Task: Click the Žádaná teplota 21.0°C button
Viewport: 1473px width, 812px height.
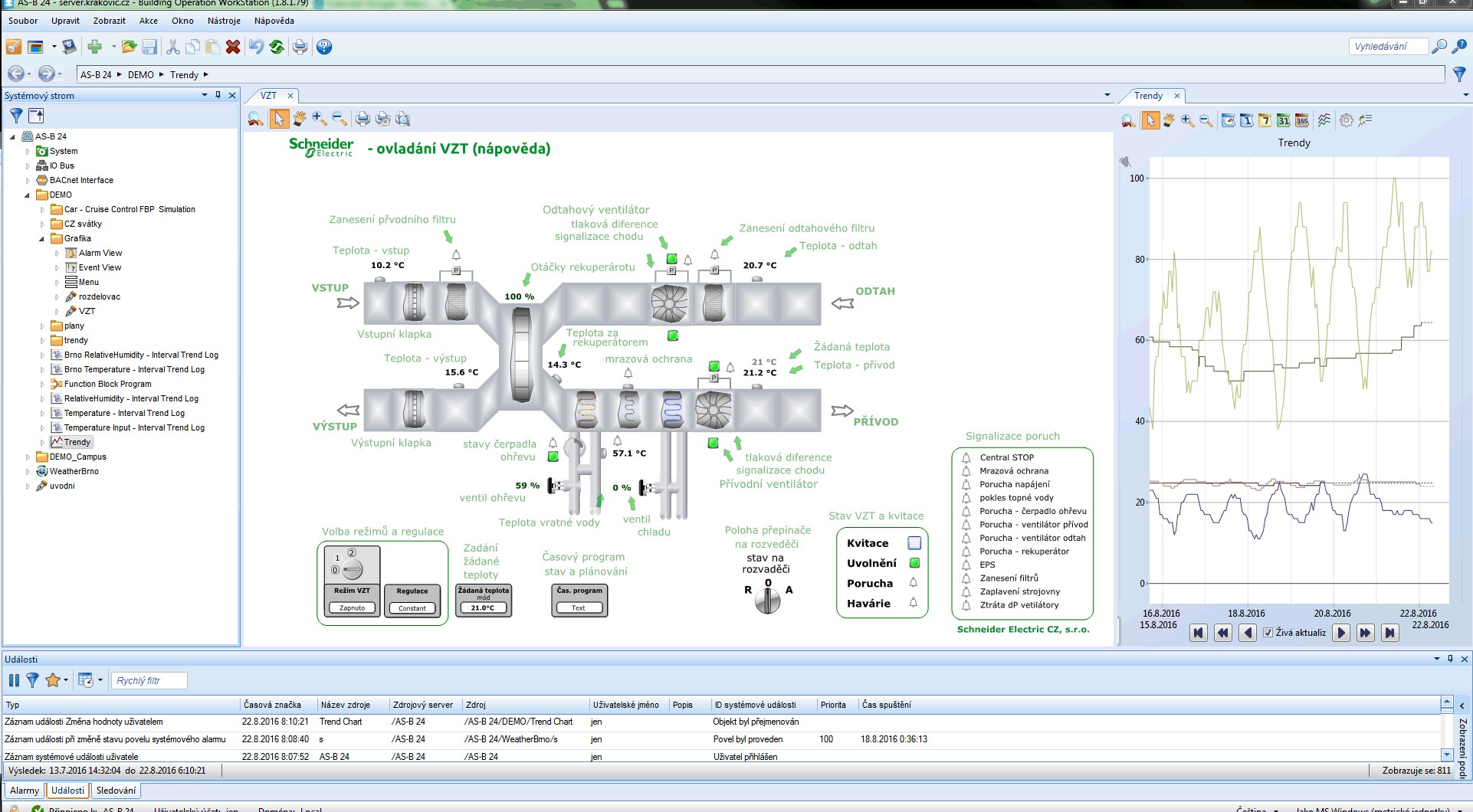Action: pyautogui.click(x=483, y=607)
